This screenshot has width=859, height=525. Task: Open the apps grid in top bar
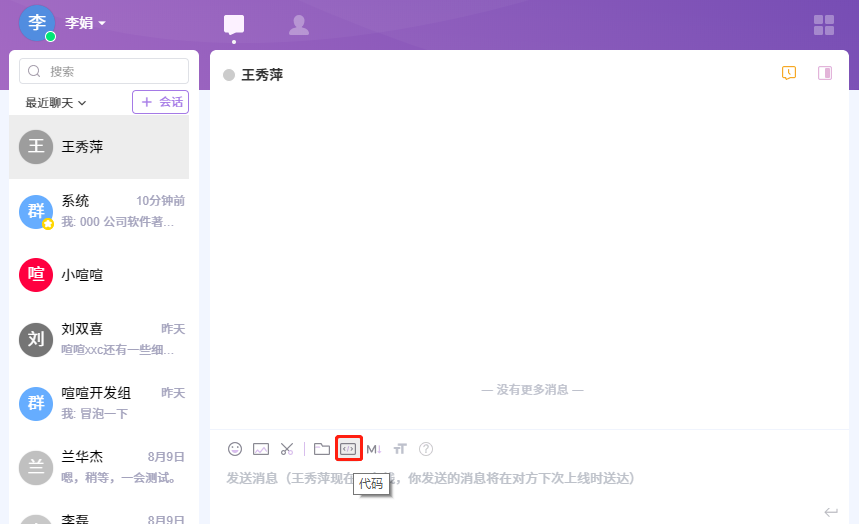click(x=824, y=25)
